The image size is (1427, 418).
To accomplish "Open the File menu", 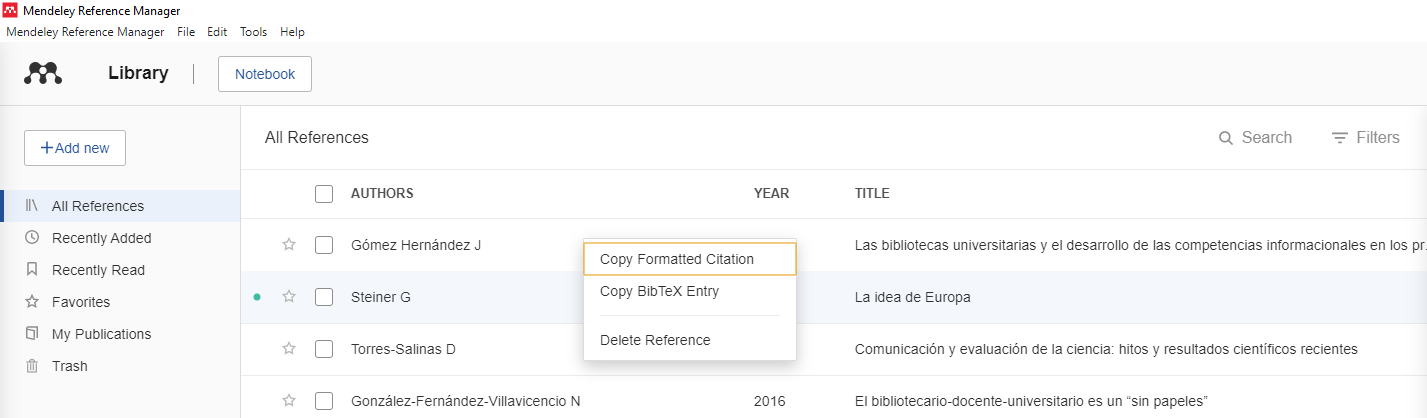I will point(186,32).
